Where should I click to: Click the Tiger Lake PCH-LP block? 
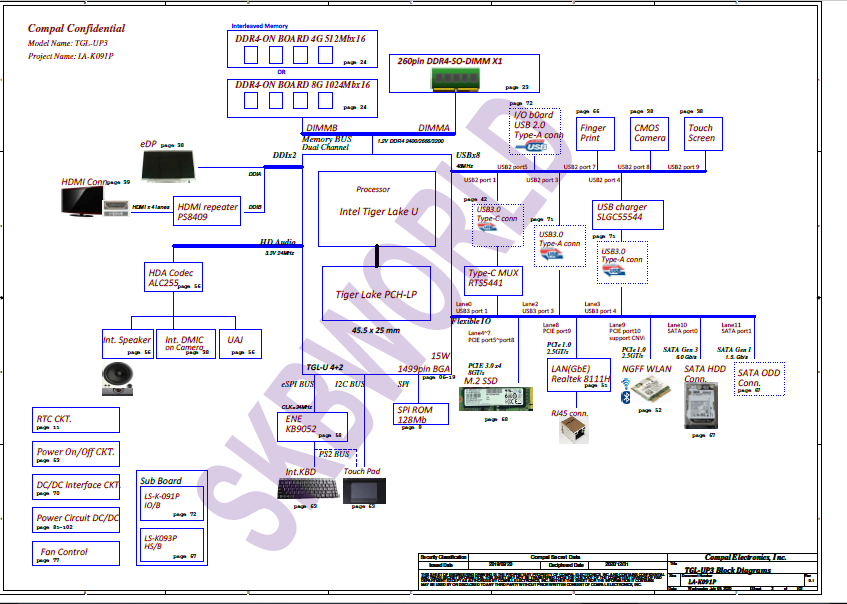[x=377, y=293]
